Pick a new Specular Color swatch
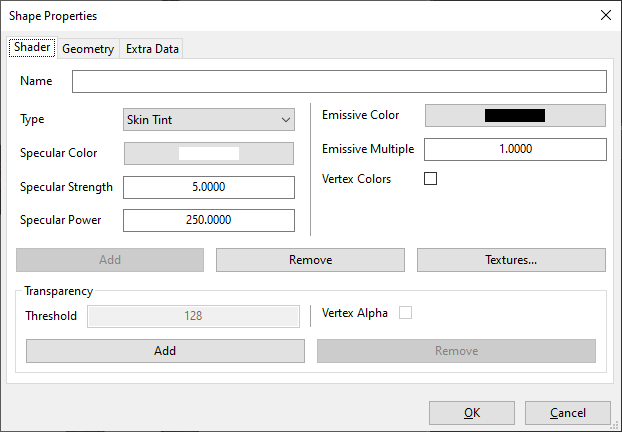Viewport: 622px width, 432px height. (209, 154)
